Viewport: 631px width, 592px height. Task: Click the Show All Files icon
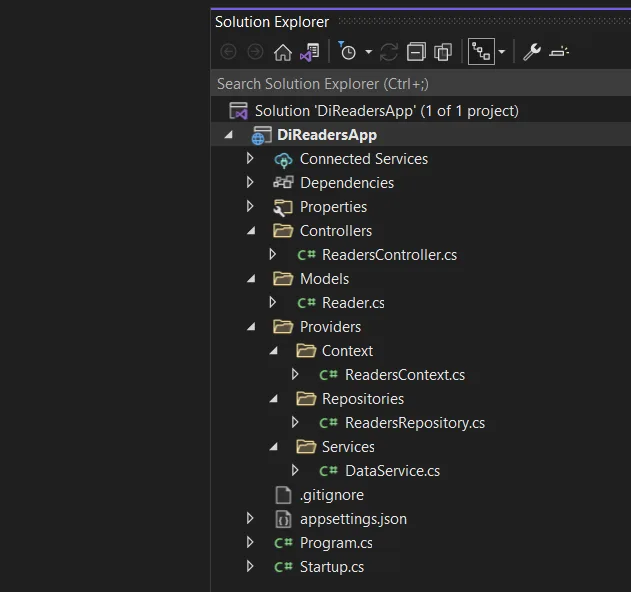[443, 52]
